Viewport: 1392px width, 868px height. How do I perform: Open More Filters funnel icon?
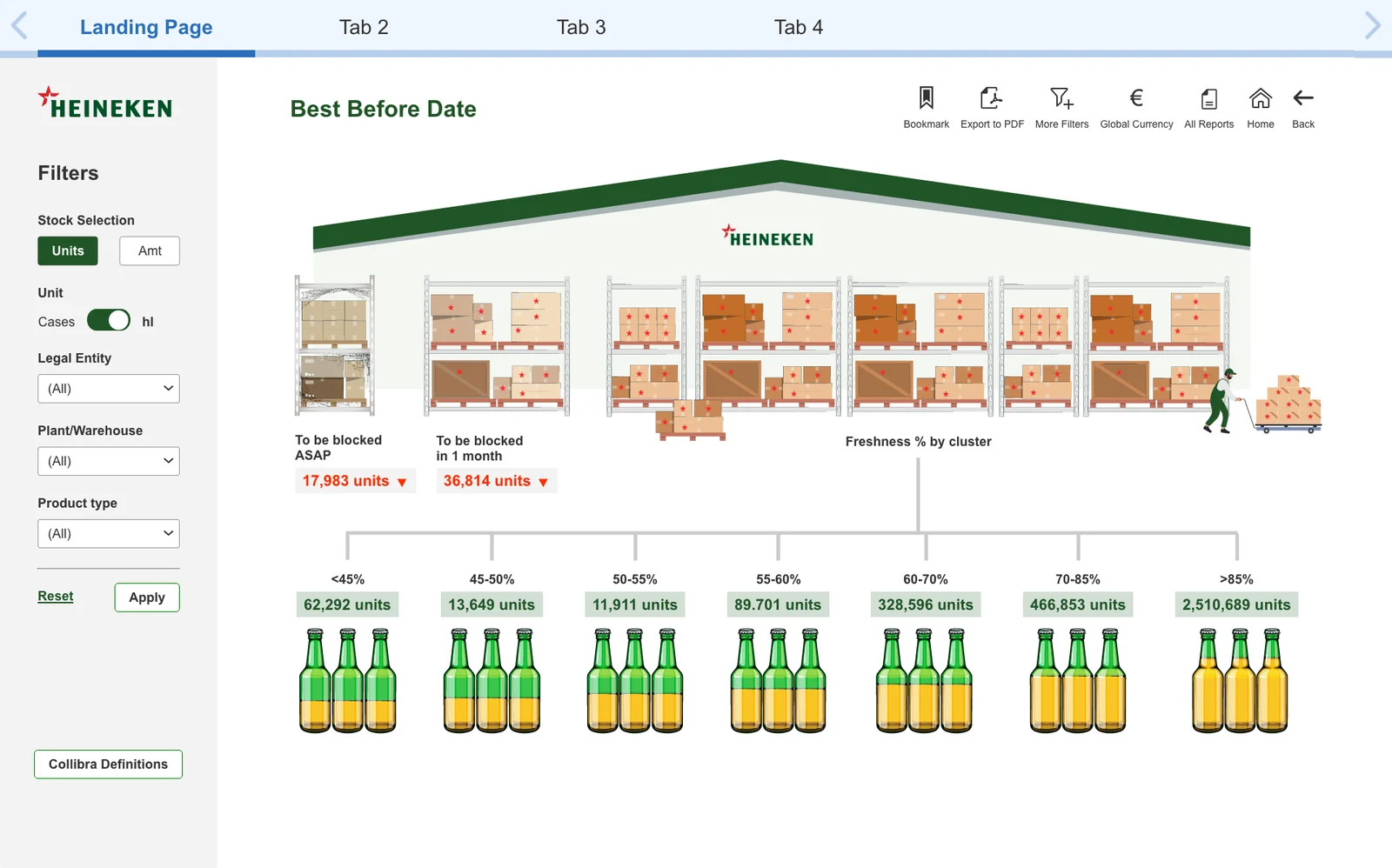(1061, 97)
